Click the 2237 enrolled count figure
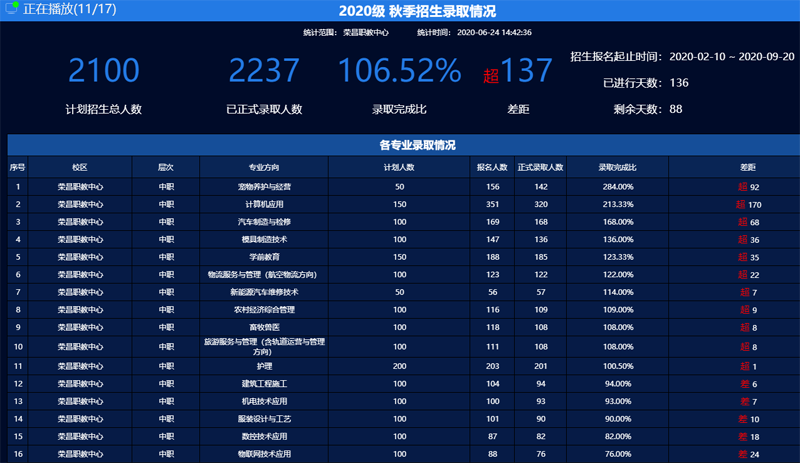The height and width of the screenshot is (463, 800). tap(264, 71)
